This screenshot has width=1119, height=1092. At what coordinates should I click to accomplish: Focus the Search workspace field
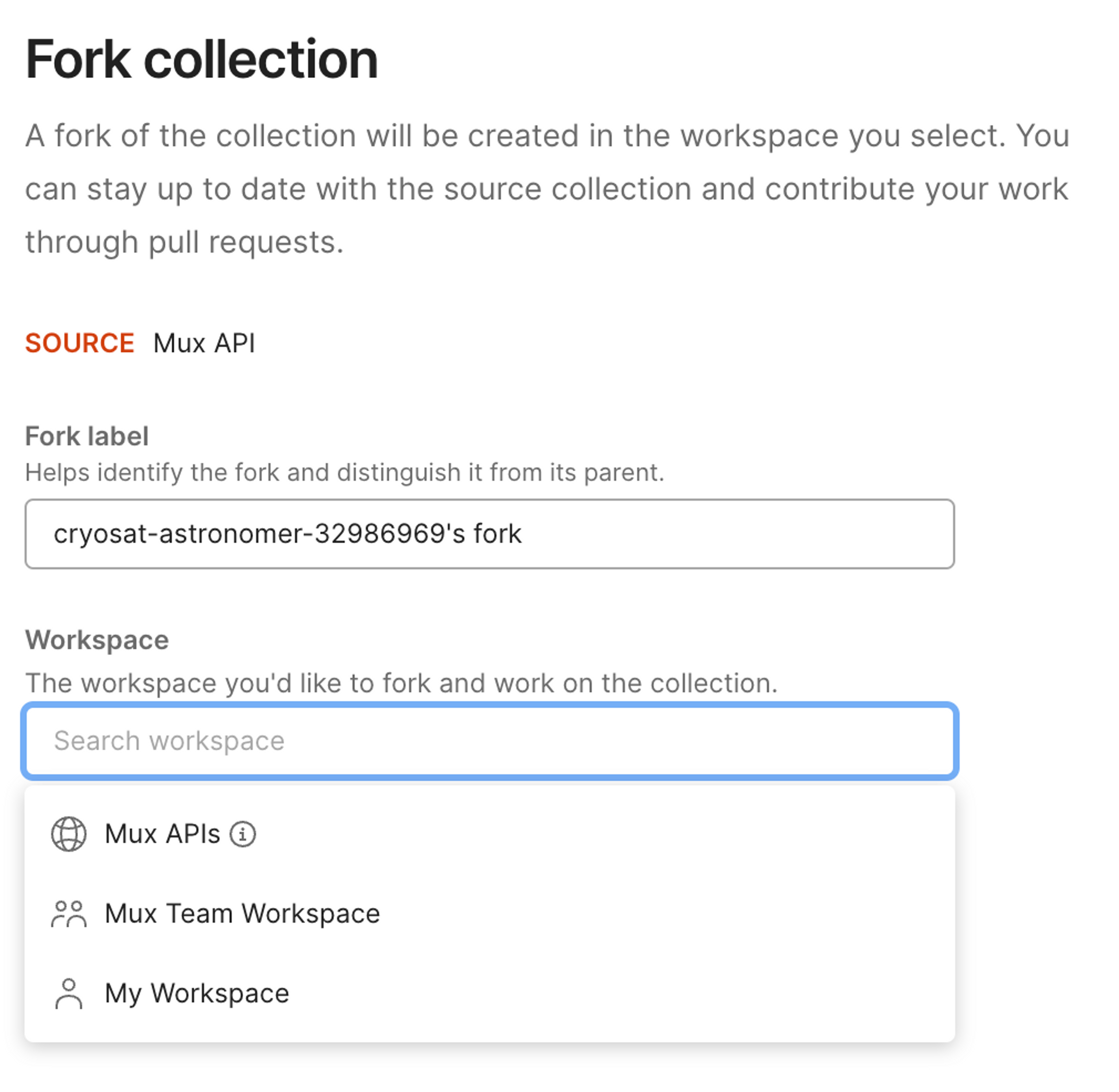pos(490,741)
